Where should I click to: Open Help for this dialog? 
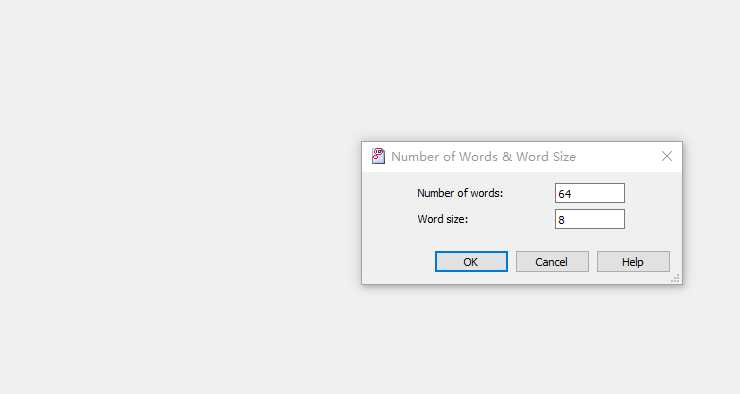click(x=633, y=261)
